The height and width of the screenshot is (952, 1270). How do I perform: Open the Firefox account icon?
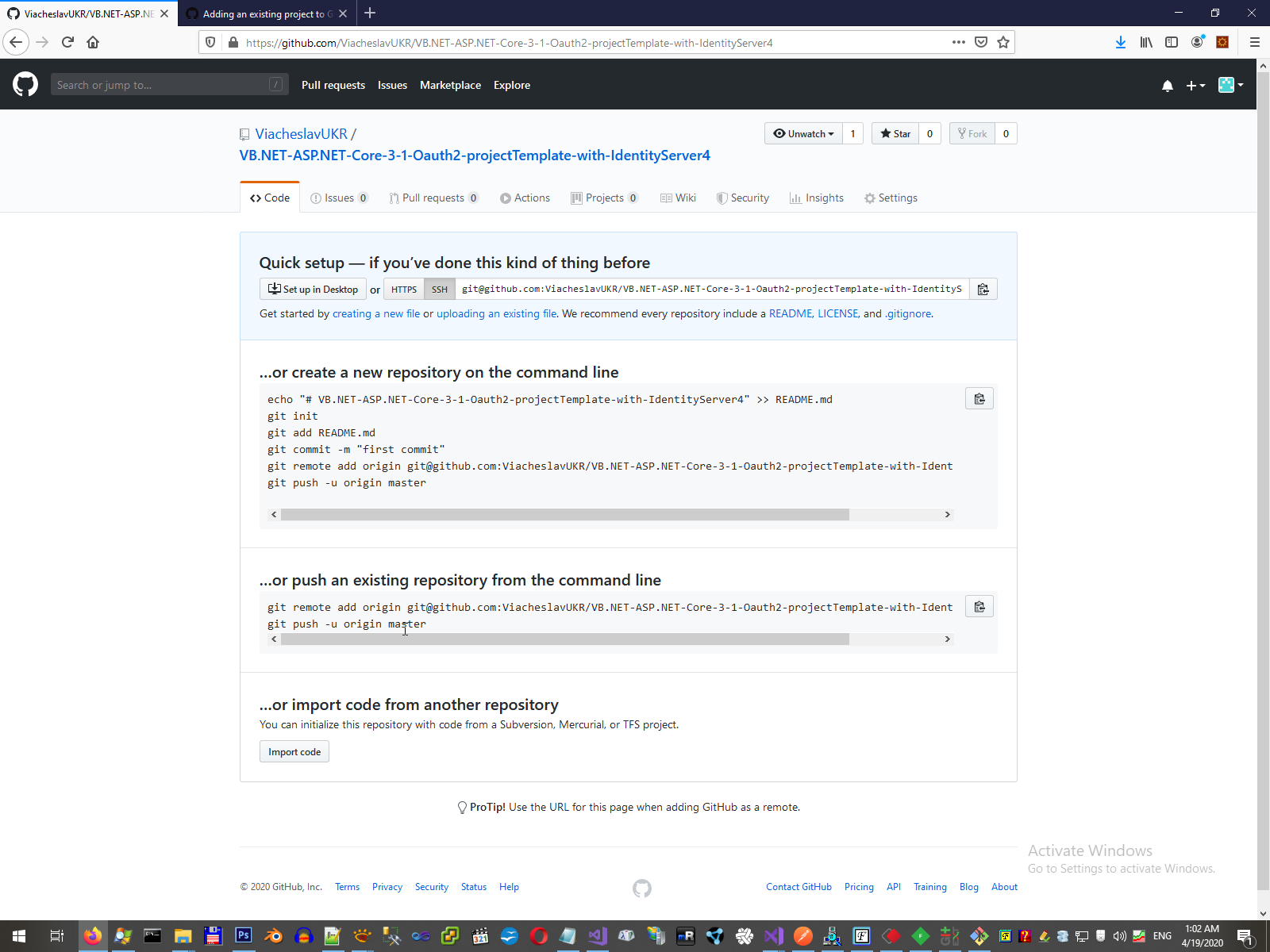(x=1197, y=42)
